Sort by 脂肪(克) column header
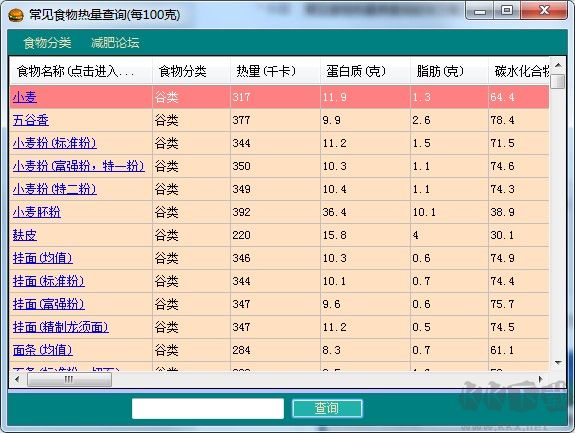The height and width of the screenshot is (433, 575). (x=449, y=71)
